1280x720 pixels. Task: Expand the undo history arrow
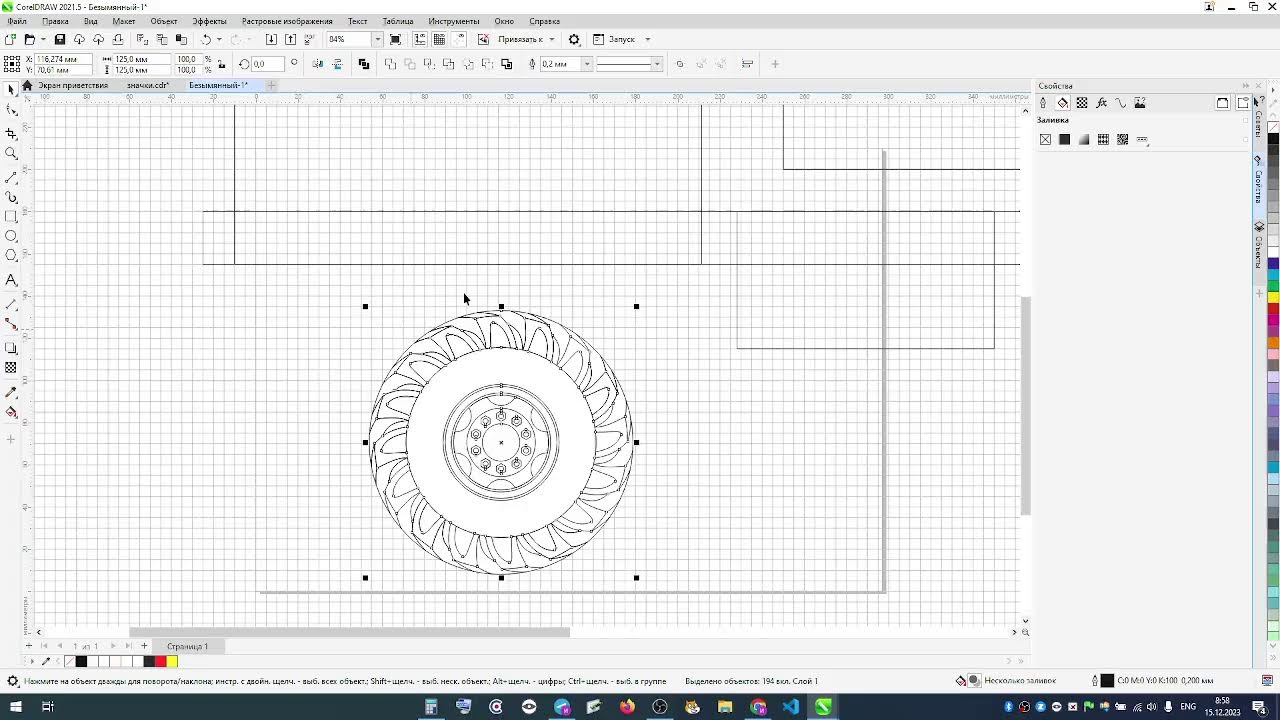point(219,39)
